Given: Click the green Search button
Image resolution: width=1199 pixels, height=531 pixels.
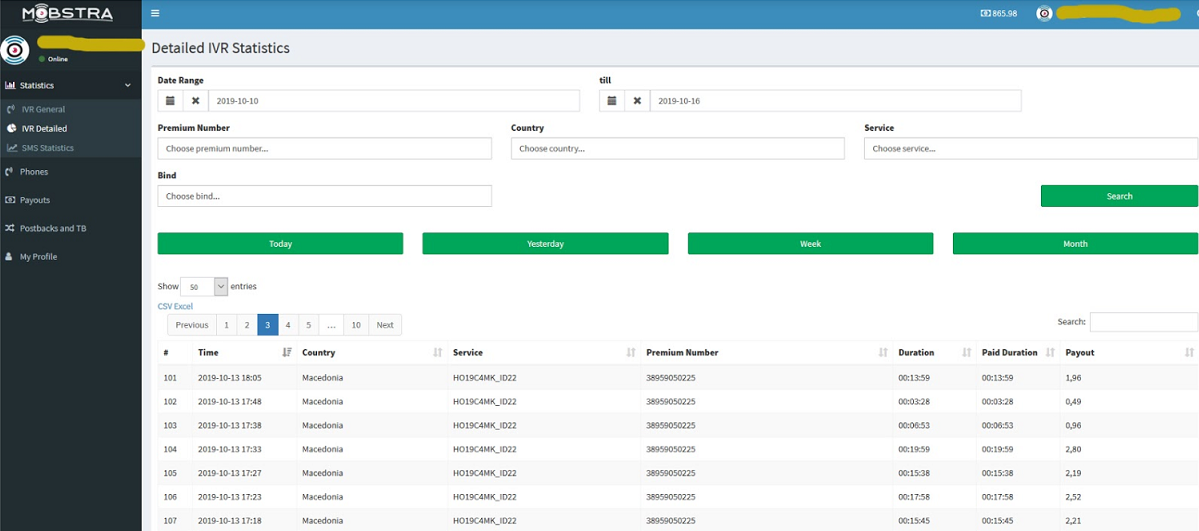Looking at the screenshot, I should (x=1119, y=196).
